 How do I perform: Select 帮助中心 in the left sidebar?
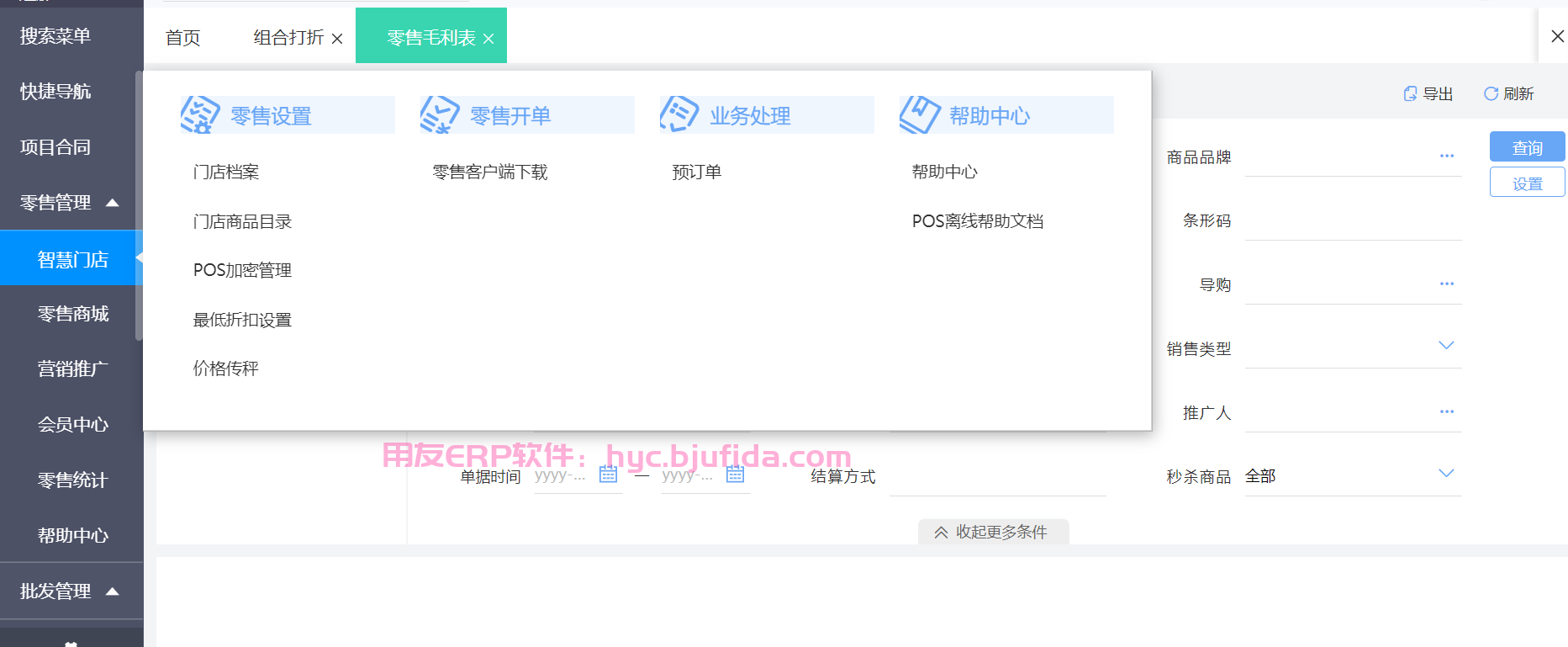(71, 536)
